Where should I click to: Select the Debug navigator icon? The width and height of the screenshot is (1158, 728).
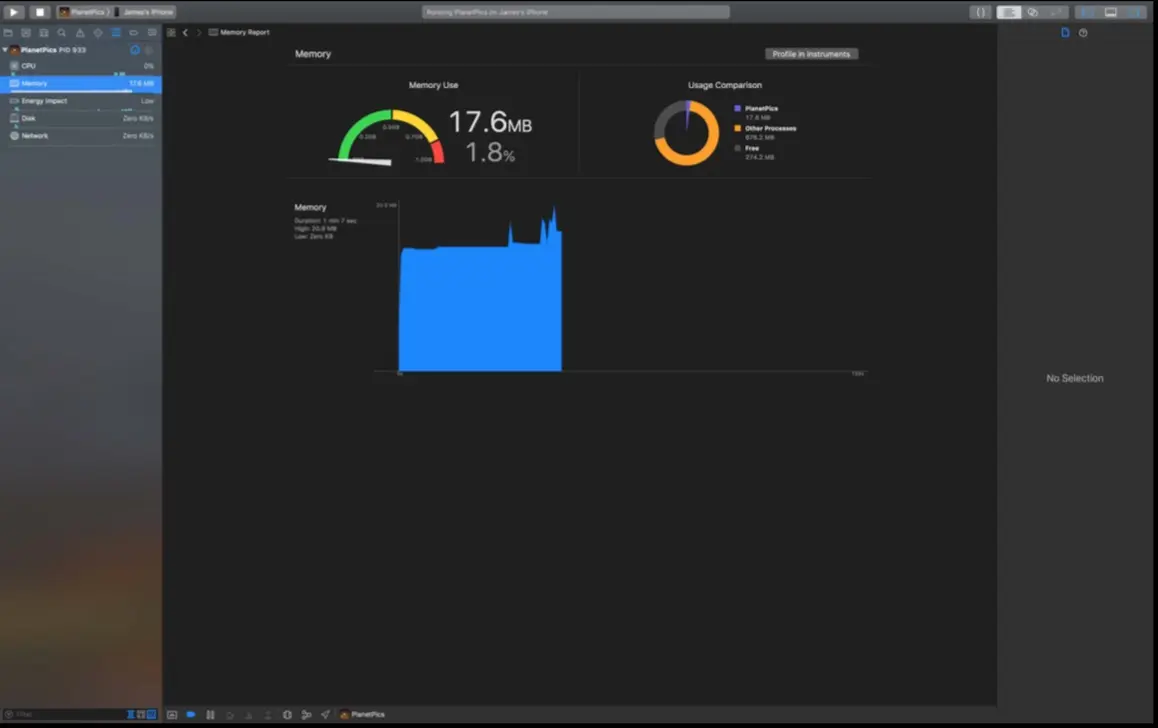click(116, 32)
